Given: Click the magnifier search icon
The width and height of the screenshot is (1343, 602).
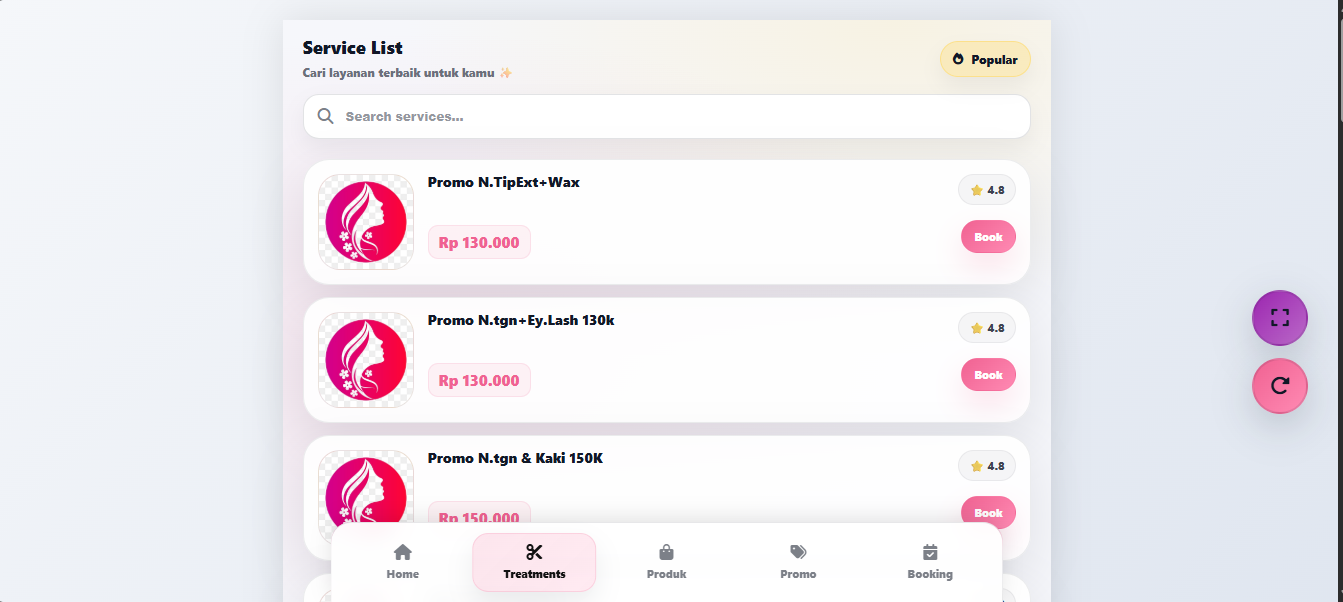Looking at the screenshot, I should click(325, 116).
